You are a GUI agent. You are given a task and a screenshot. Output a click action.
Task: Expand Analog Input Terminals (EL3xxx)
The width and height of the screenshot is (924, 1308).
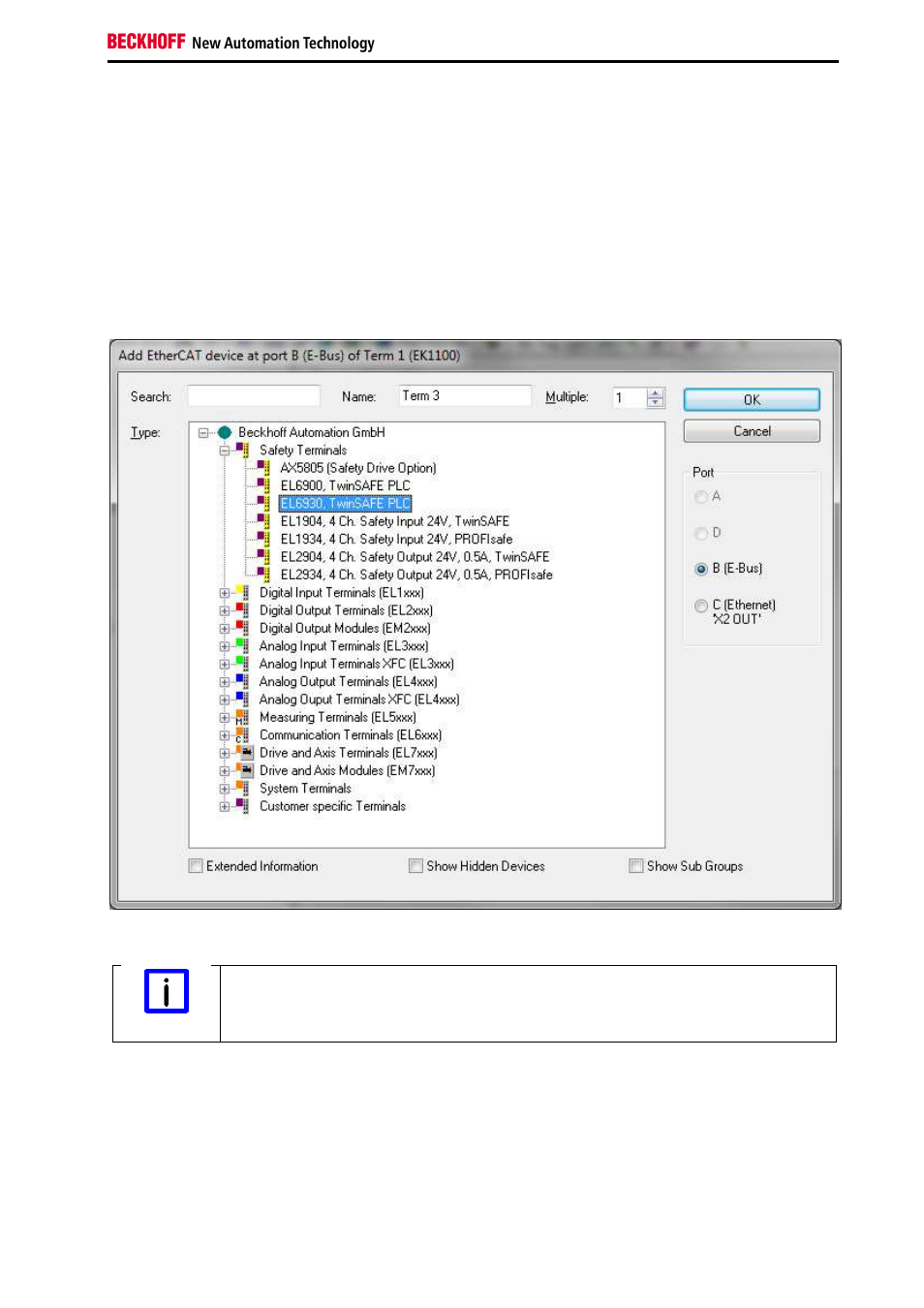pos(224,646)
